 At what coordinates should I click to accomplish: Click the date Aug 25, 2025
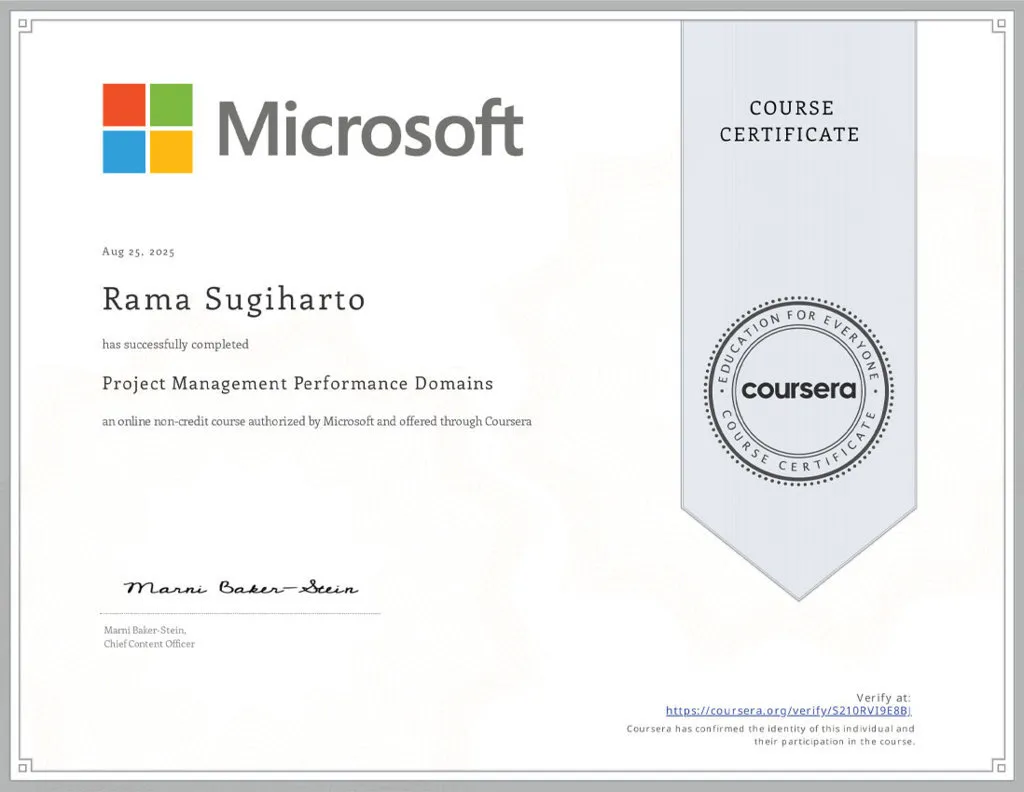138,252
